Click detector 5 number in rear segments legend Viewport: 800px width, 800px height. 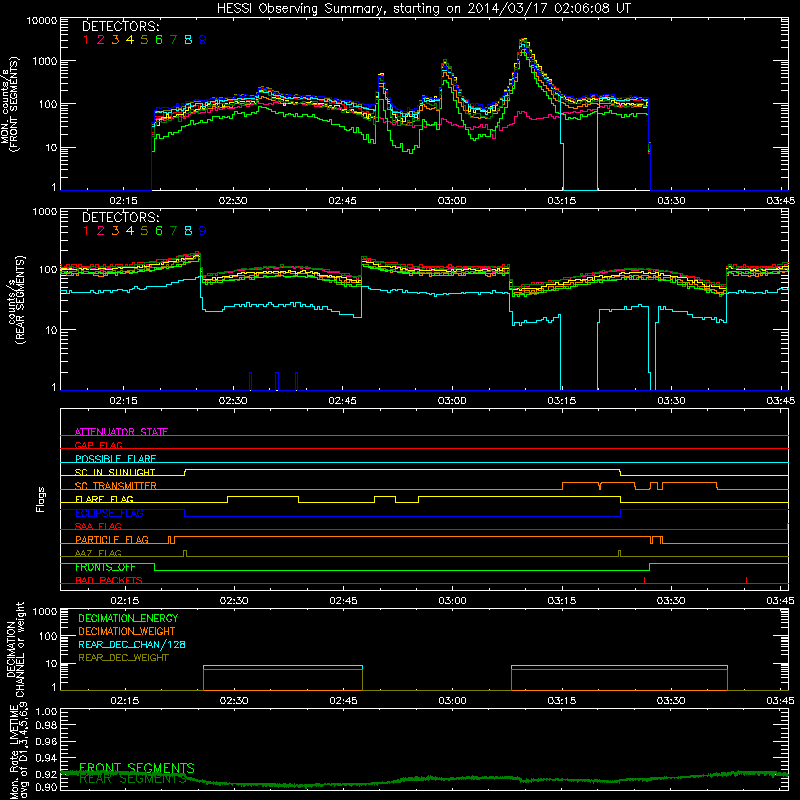144,231
